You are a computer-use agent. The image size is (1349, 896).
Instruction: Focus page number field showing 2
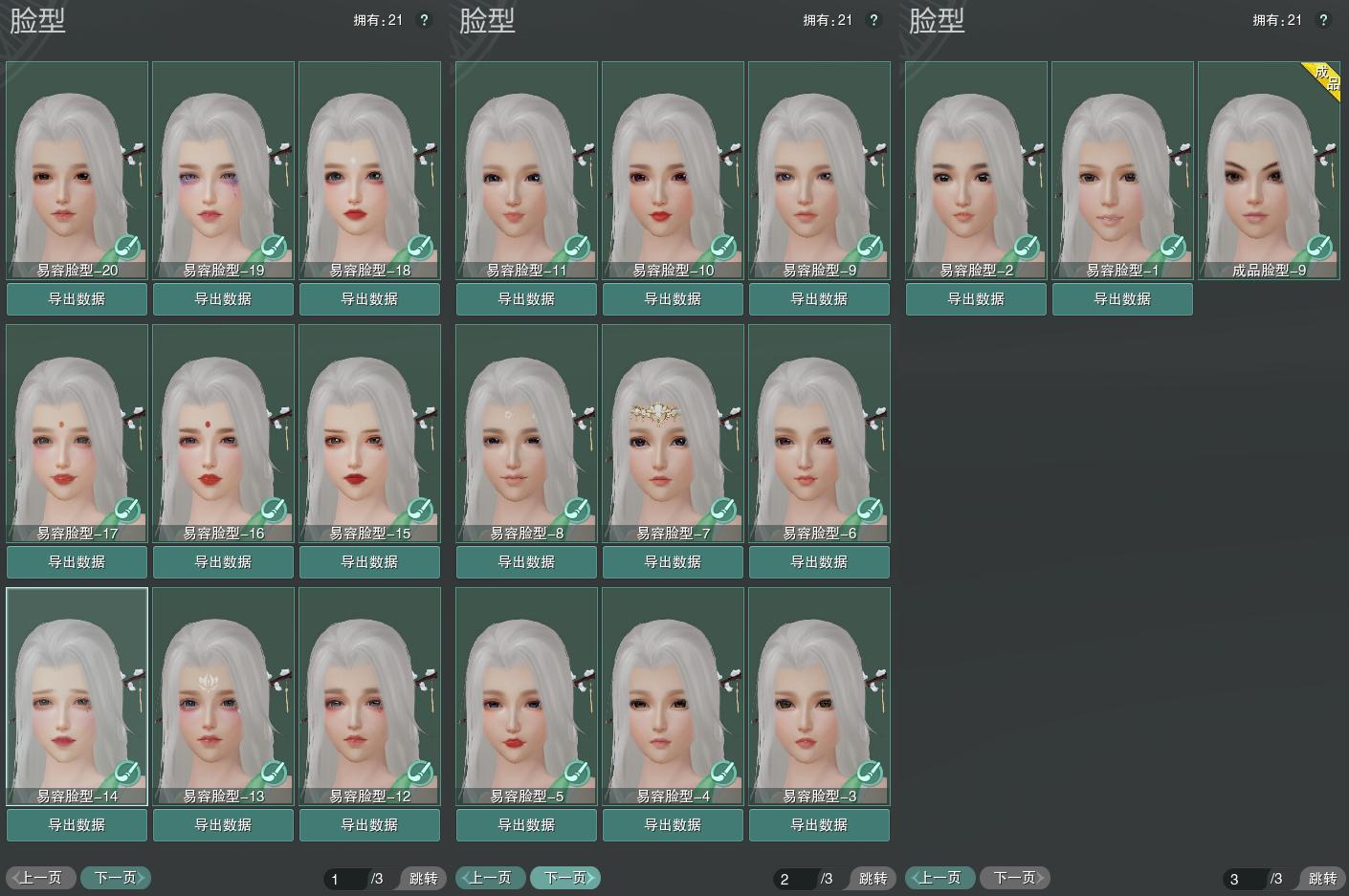click(x=795, y=879)
